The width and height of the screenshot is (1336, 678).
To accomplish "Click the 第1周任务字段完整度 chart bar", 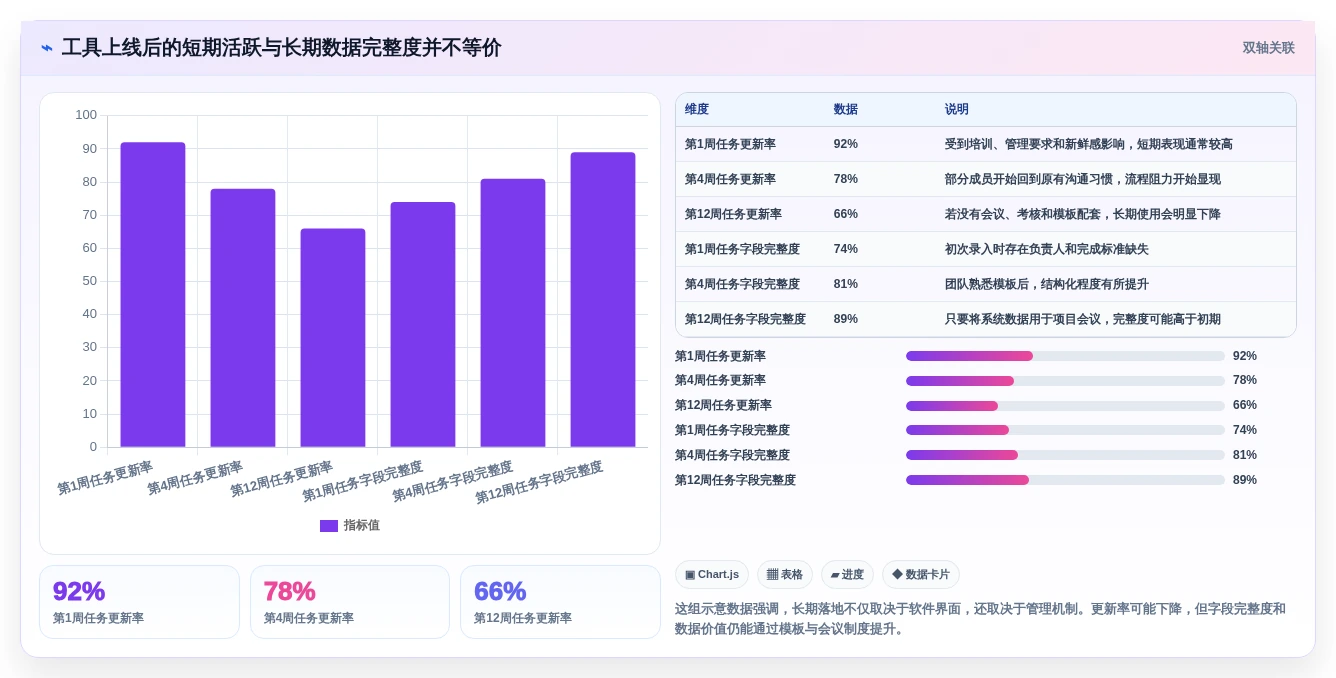I will pyautogui.click(x=423, y=325).
